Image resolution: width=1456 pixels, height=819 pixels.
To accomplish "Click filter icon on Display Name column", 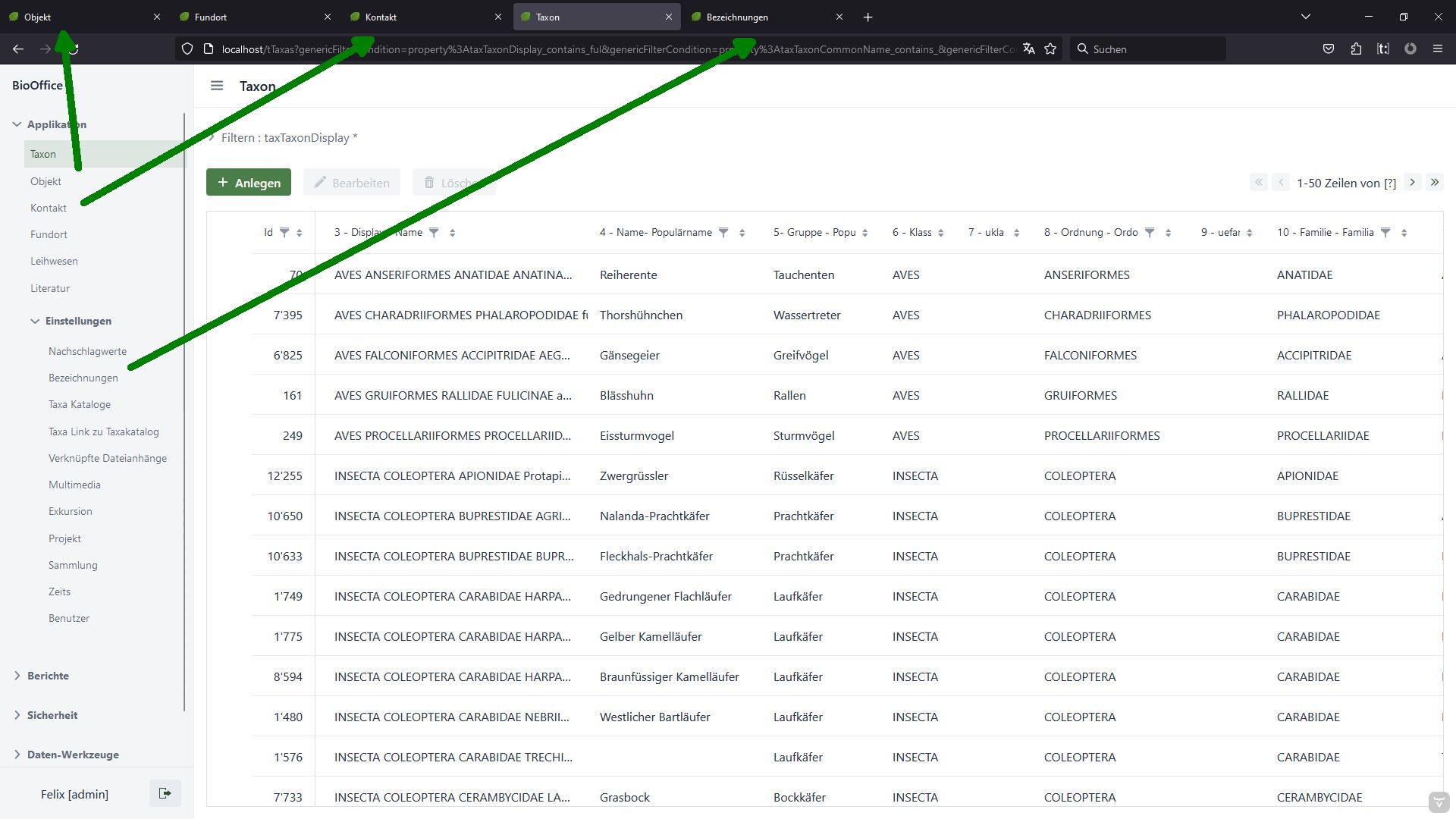I will pyautogui.click(x=434, y=233).
